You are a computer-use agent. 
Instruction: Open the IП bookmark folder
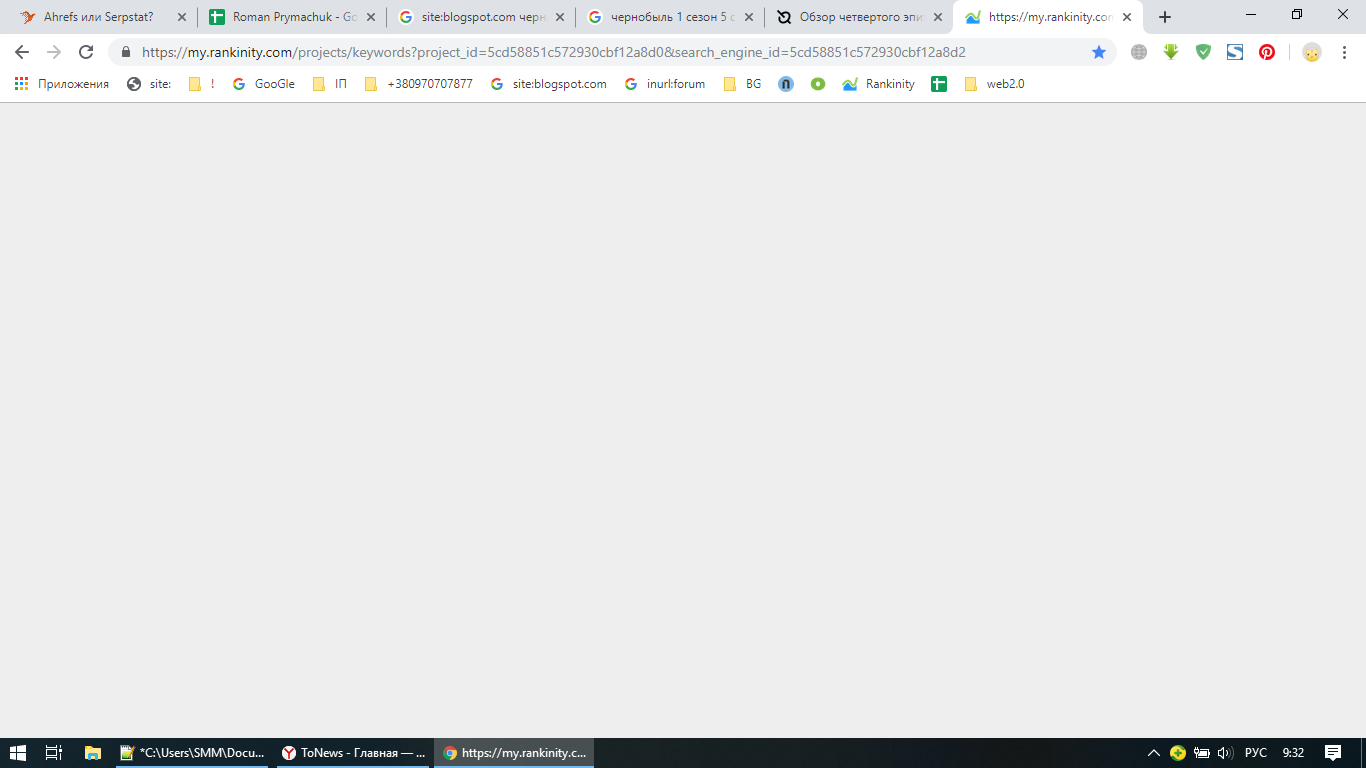[330, 84]
